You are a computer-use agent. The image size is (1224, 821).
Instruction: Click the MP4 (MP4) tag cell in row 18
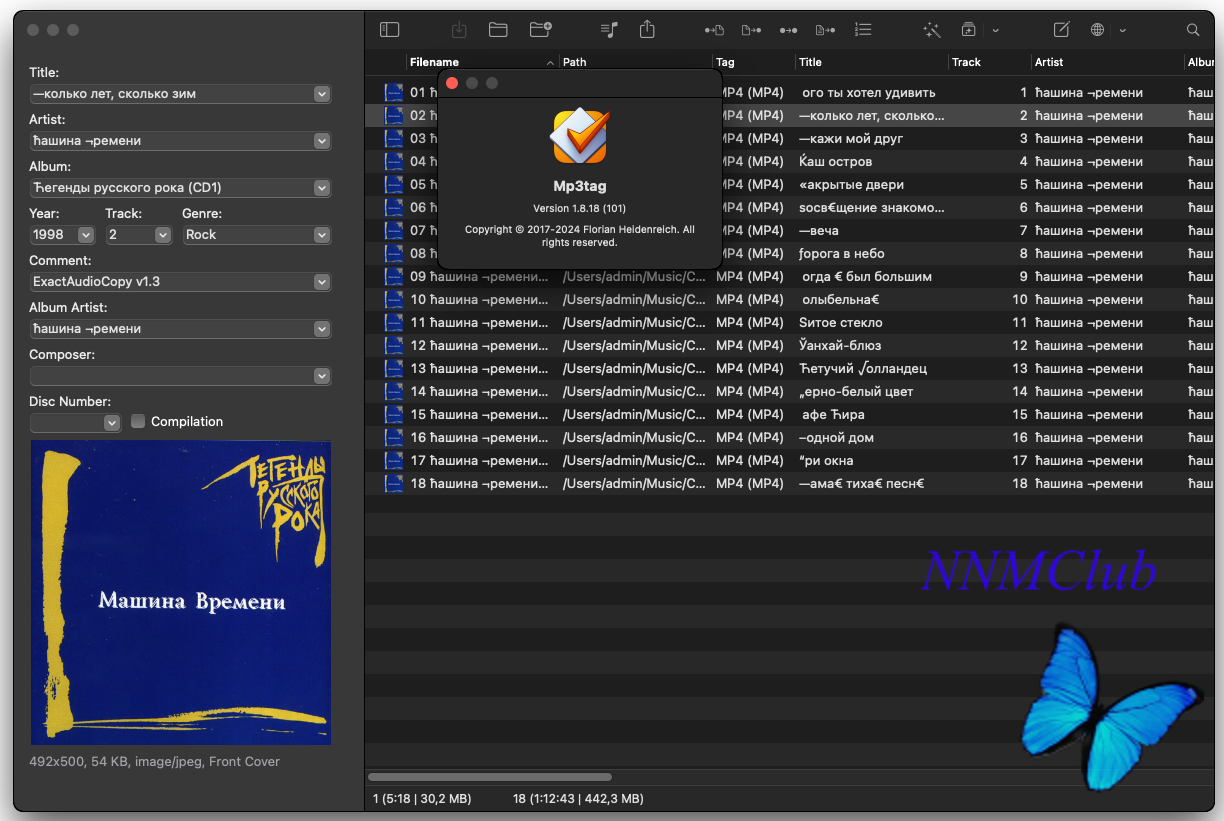[x=750, y=483]
